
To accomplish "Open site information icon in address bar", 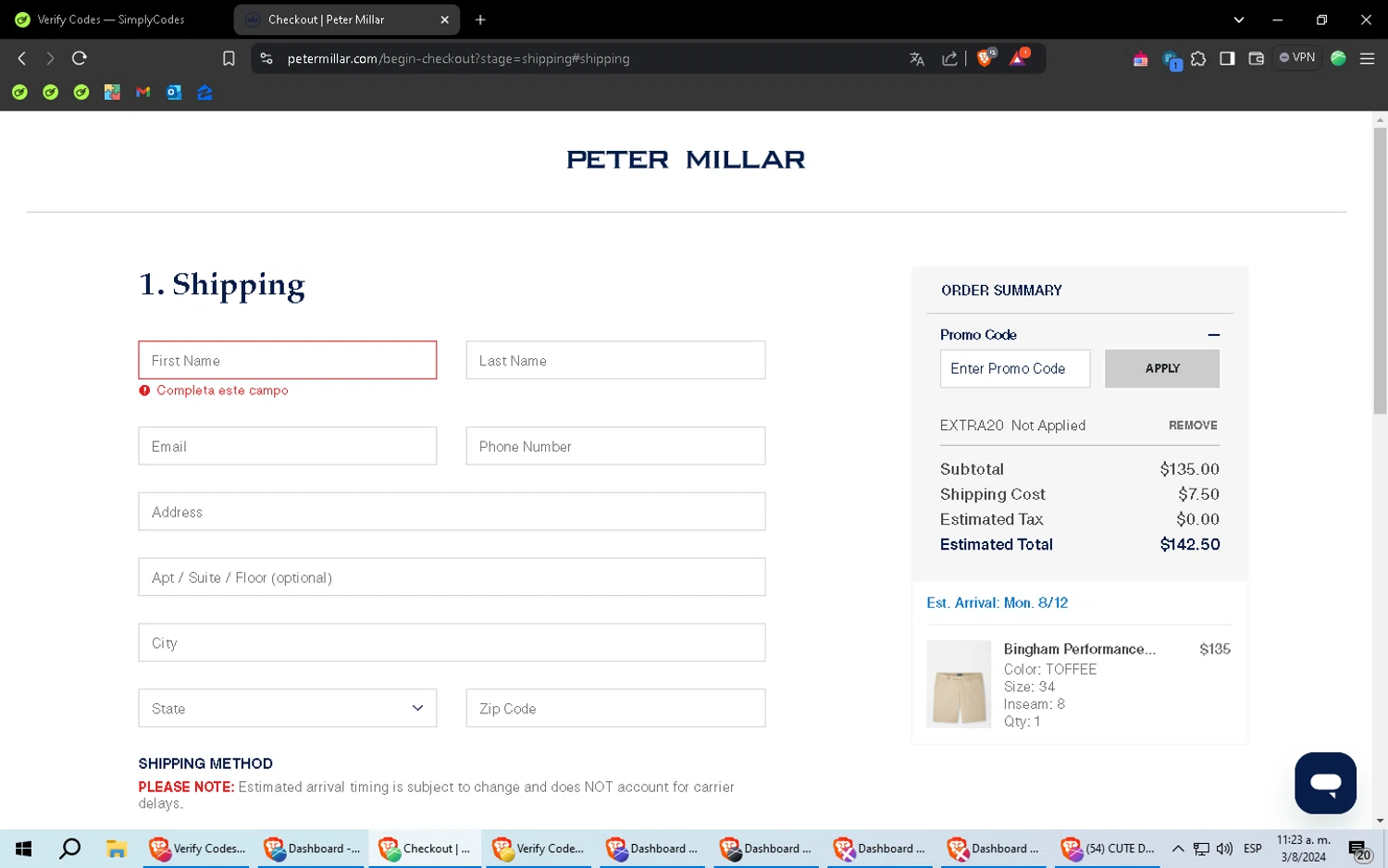I will [266, 58].
